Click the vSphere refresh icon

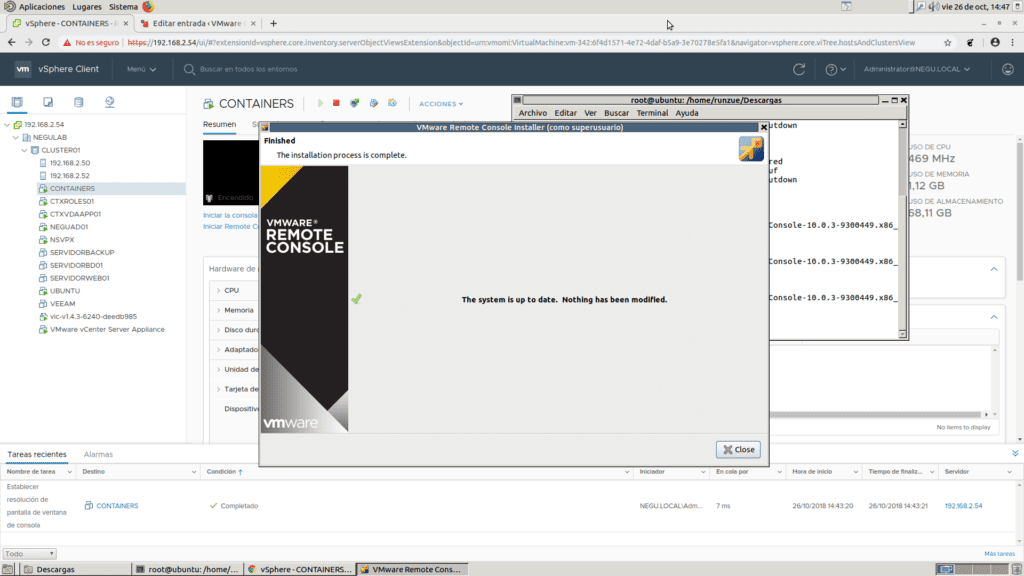[x=798, y=69]
